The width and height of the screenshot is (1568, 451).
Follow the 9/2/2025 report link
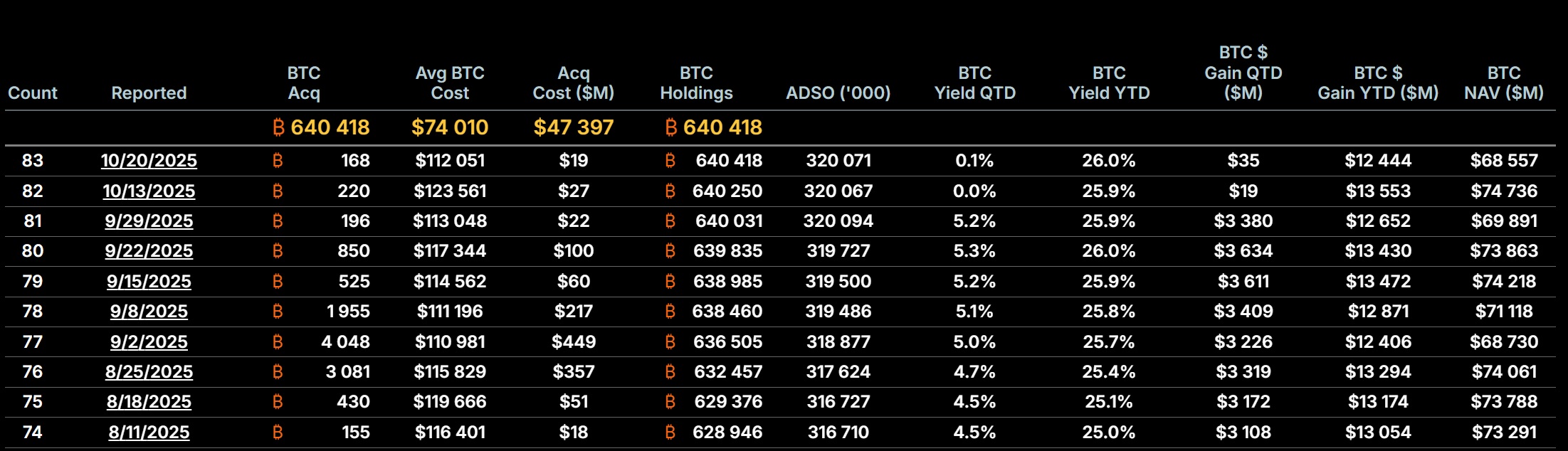click(149, 342)
